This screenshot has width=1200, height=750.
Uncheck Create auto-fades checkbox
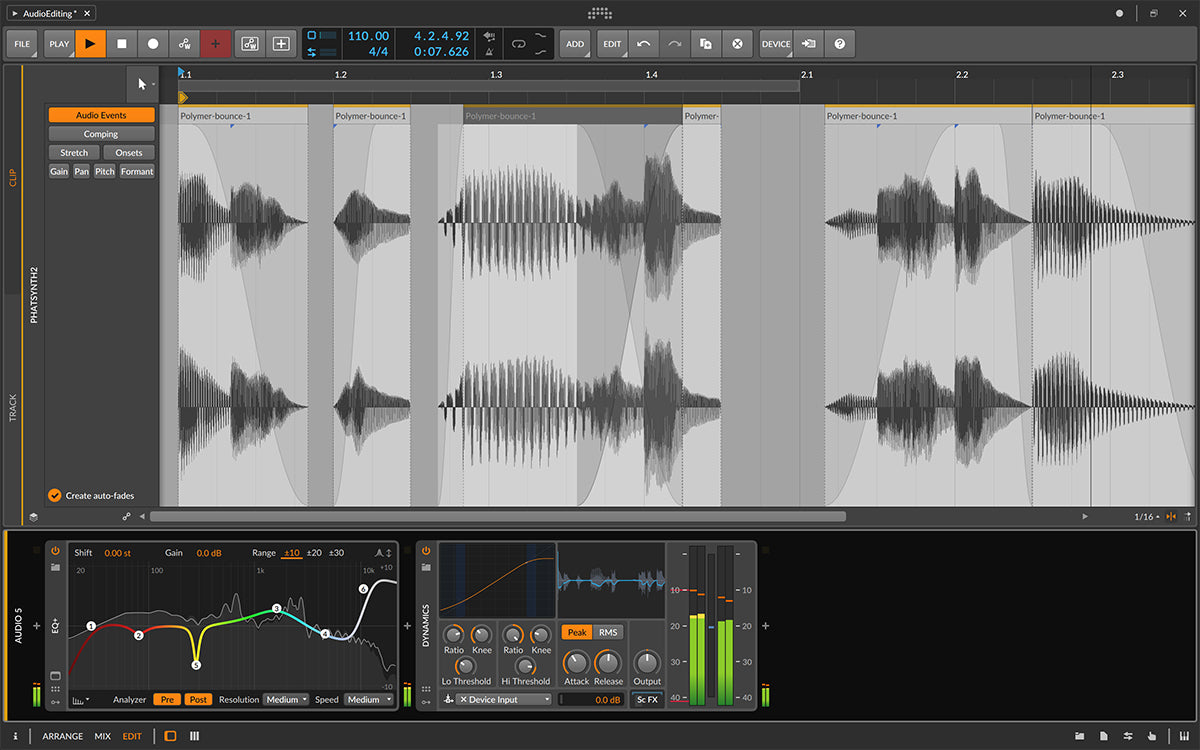coord(55,495)
